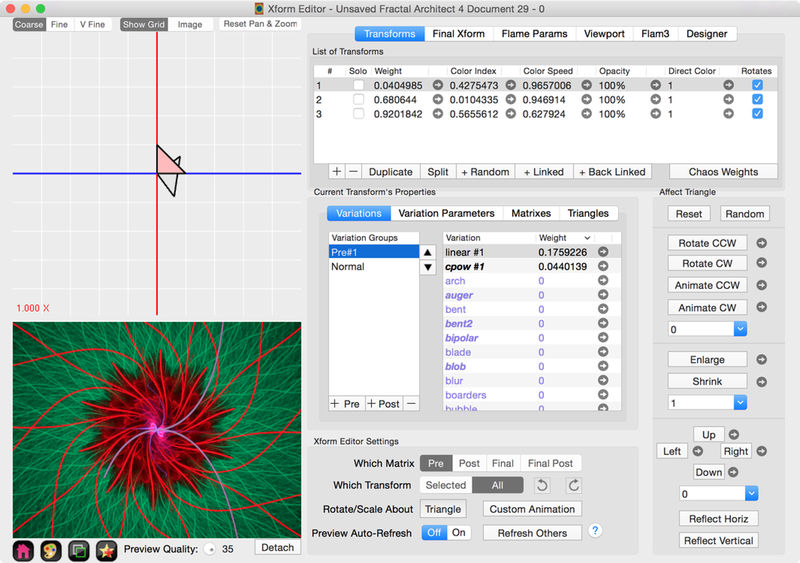Select the Normal variation group
Image resolution: width=800 pixels, height=563 pixels.
click(373, 266)
